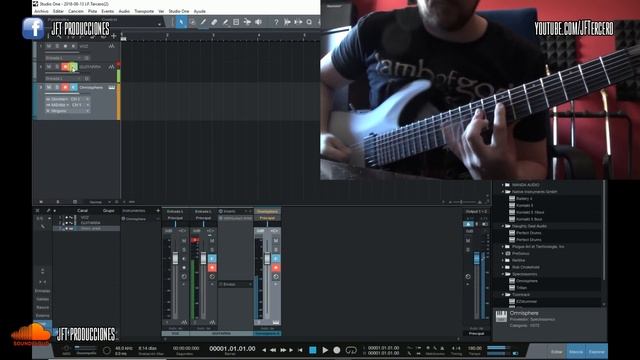Open Omnisphere track instrument keyboard icon

(111, 87)
